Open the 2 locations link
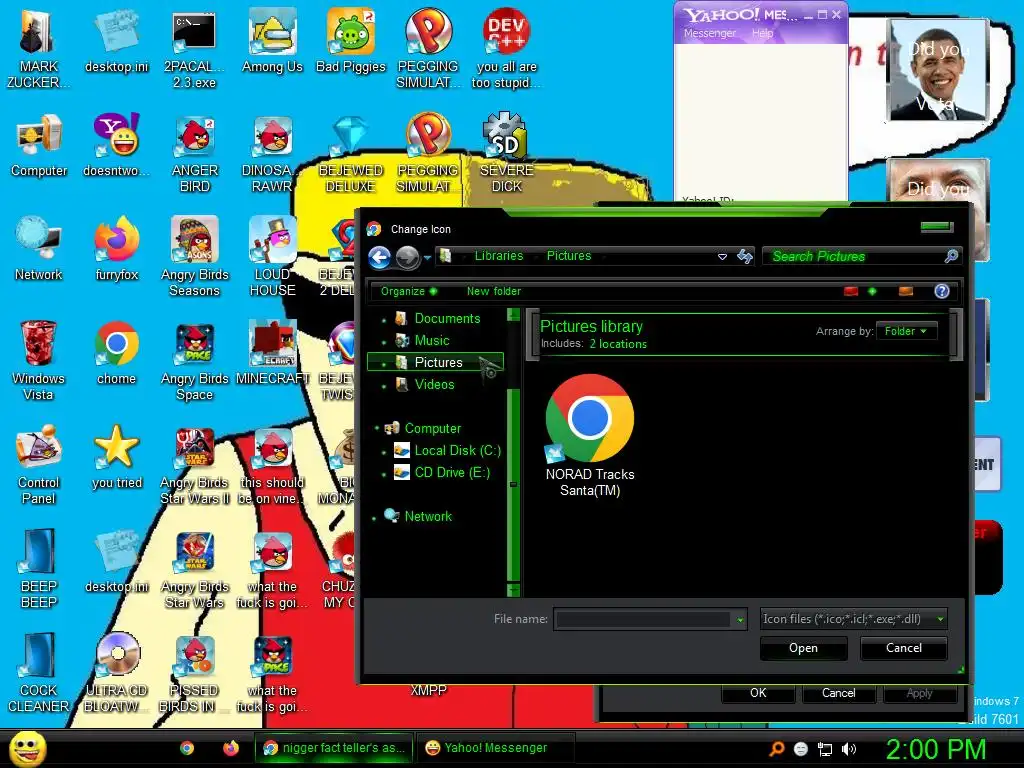 coord(618,344)
